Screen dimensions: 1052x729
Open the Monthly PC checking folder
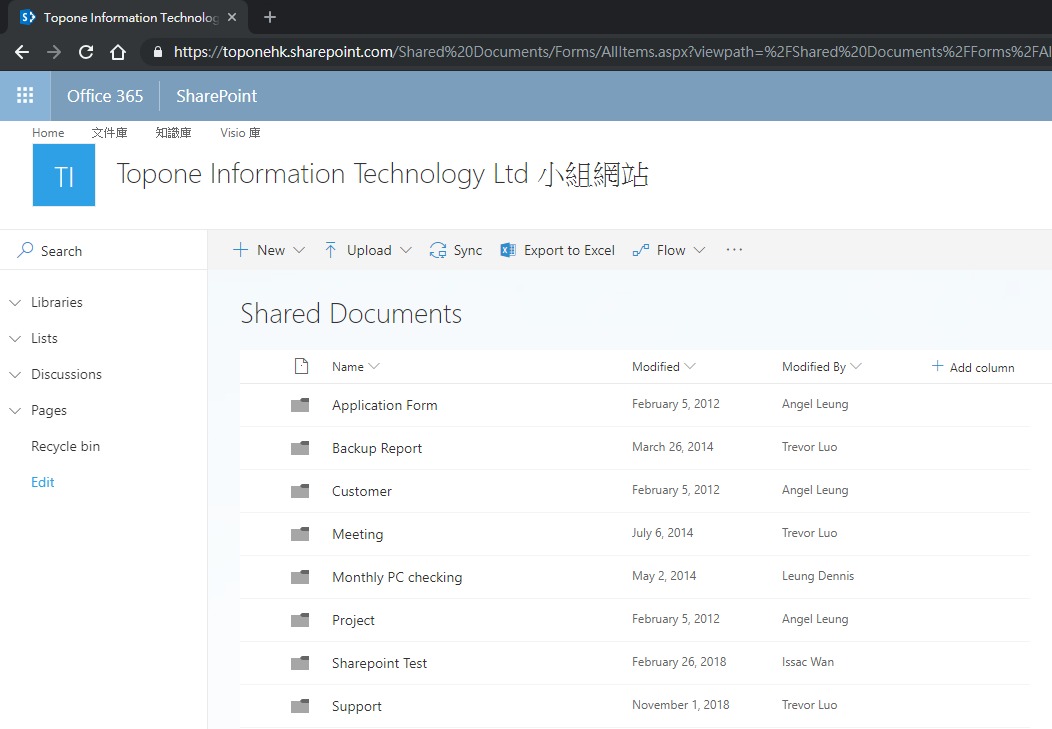tap(397, 577)
